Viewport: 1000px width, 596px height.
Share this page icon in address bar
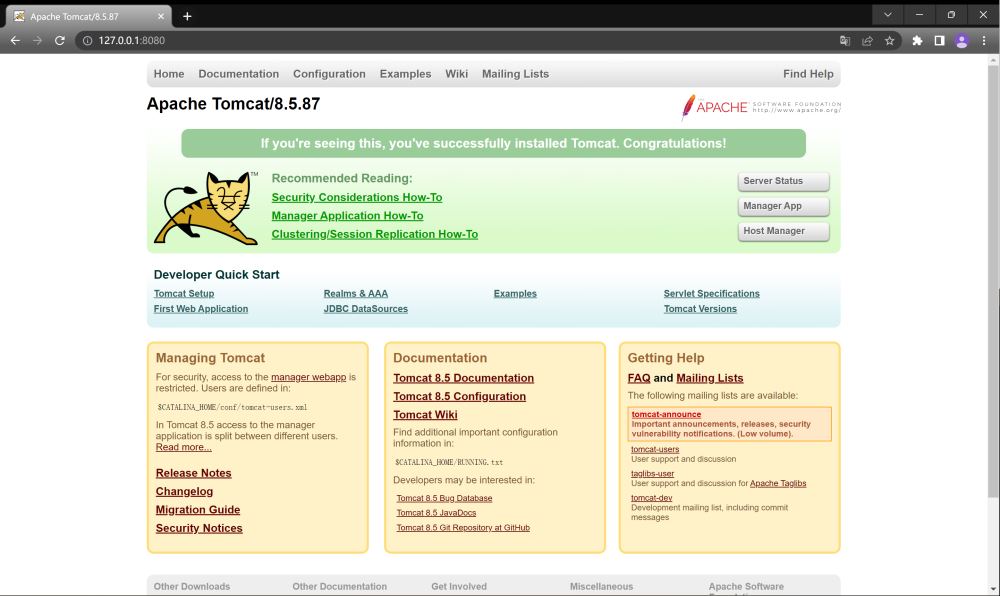point(867,40)
